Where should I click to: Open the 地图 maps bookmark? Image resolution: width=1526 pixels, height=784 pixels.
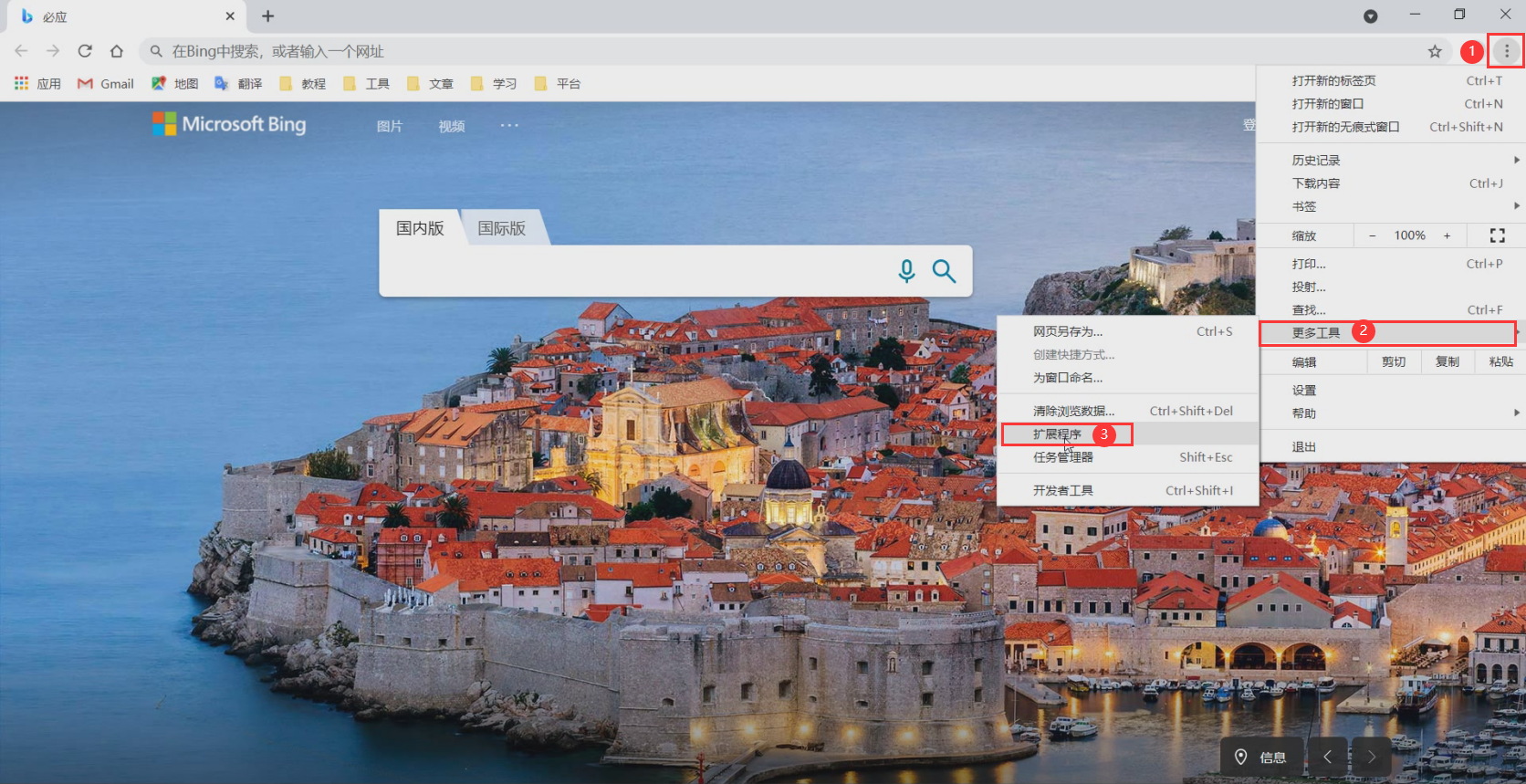[x=174, y=83]
